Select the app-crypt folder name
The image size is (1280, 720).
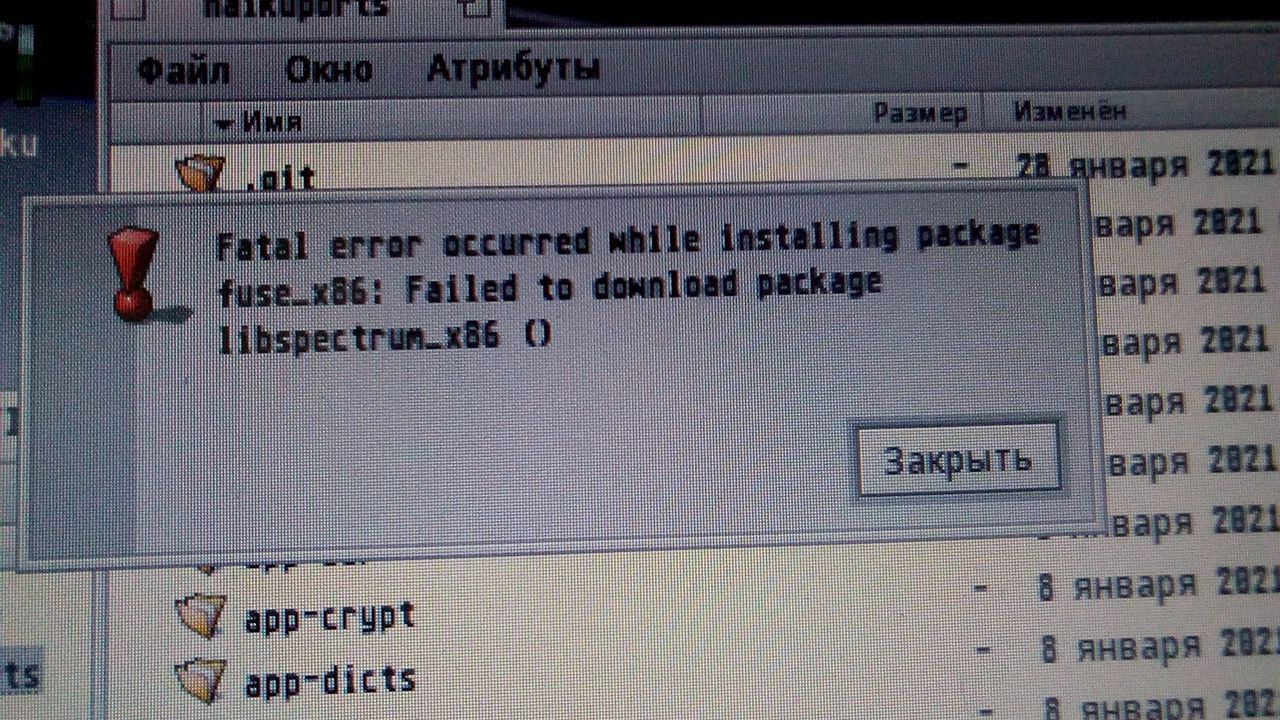point(330,616)
